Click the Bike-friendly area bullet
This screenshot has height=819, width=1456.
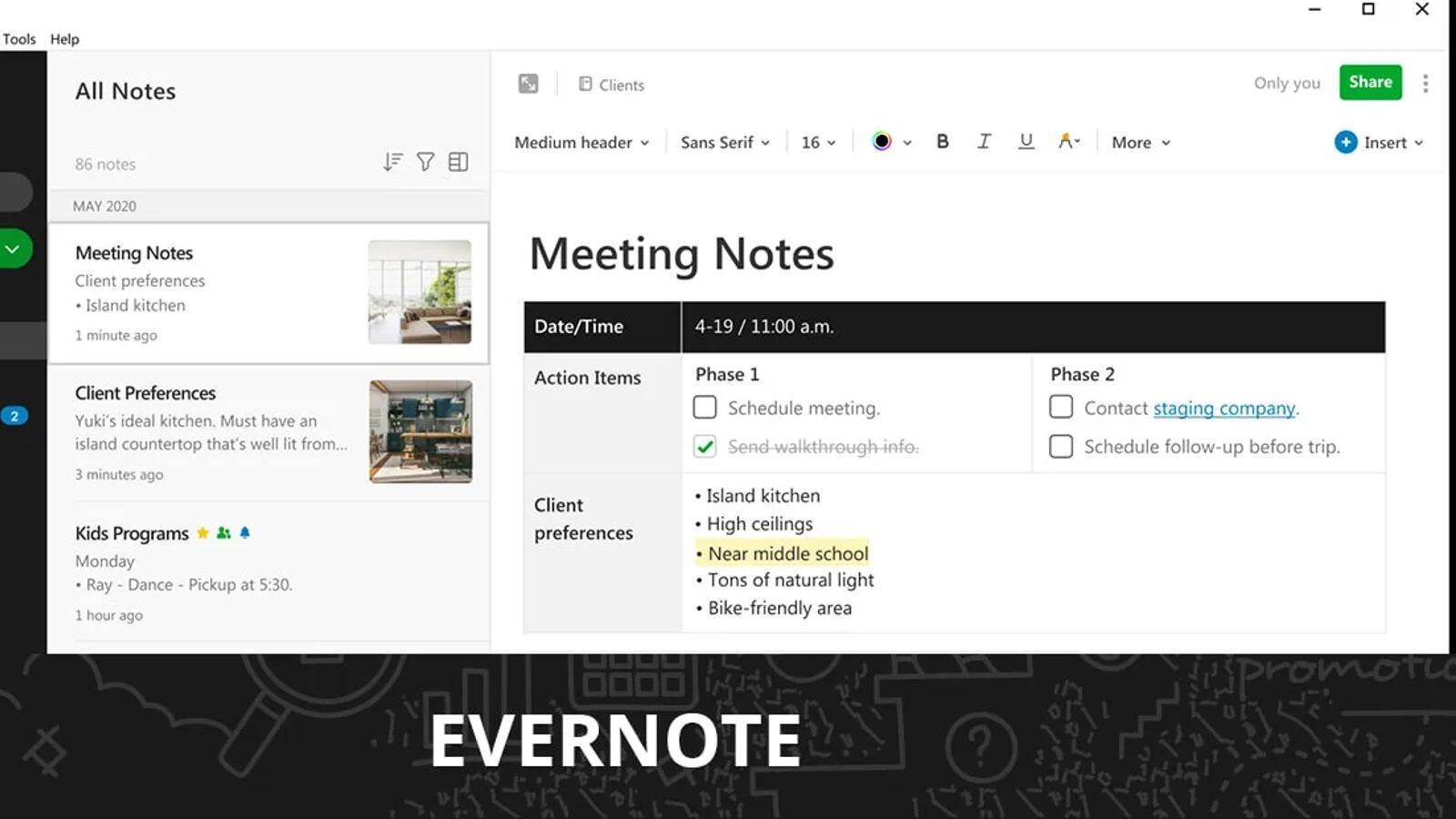pos(774,608)
